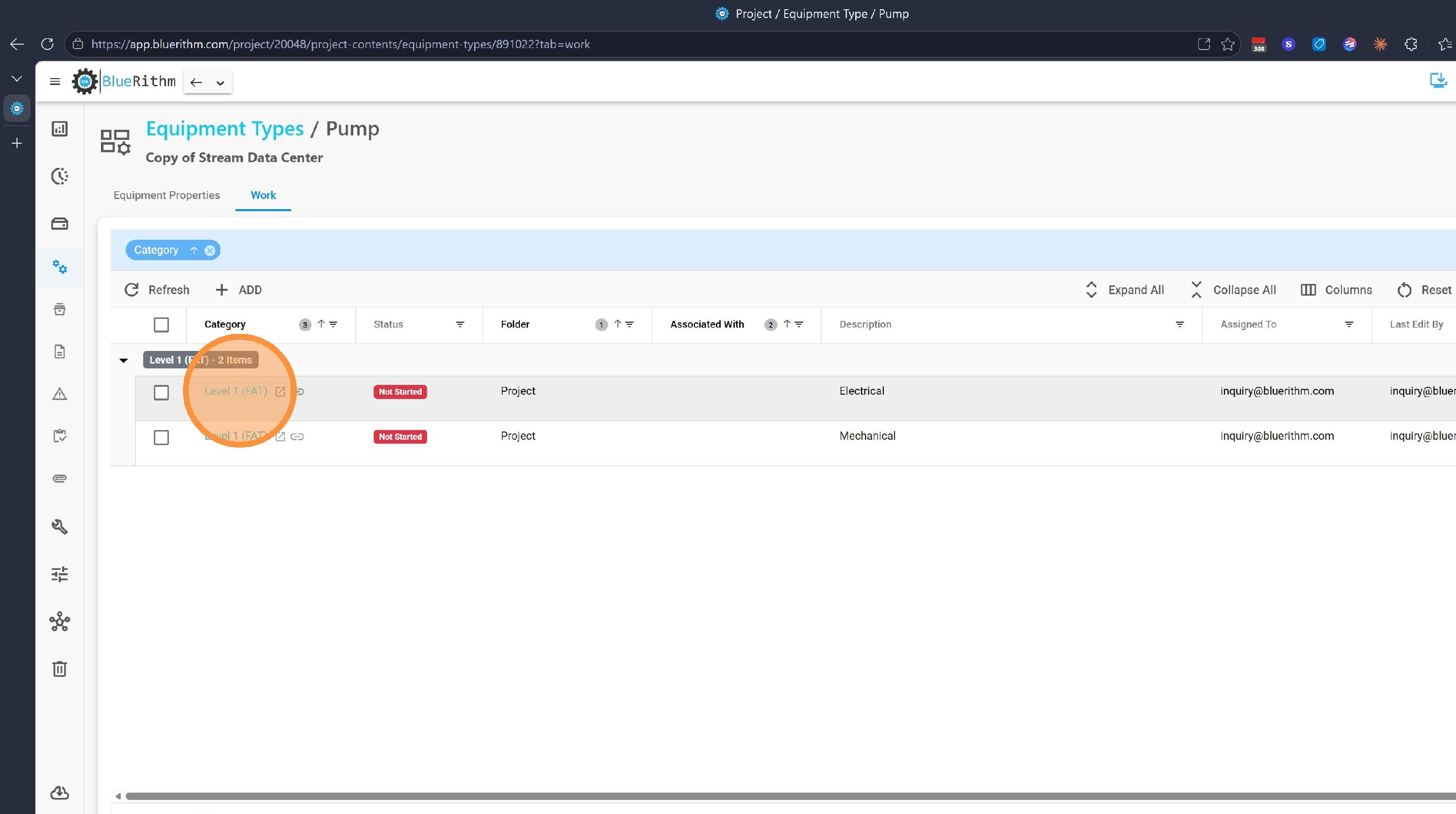Refresh the work items table

point(157,290)
